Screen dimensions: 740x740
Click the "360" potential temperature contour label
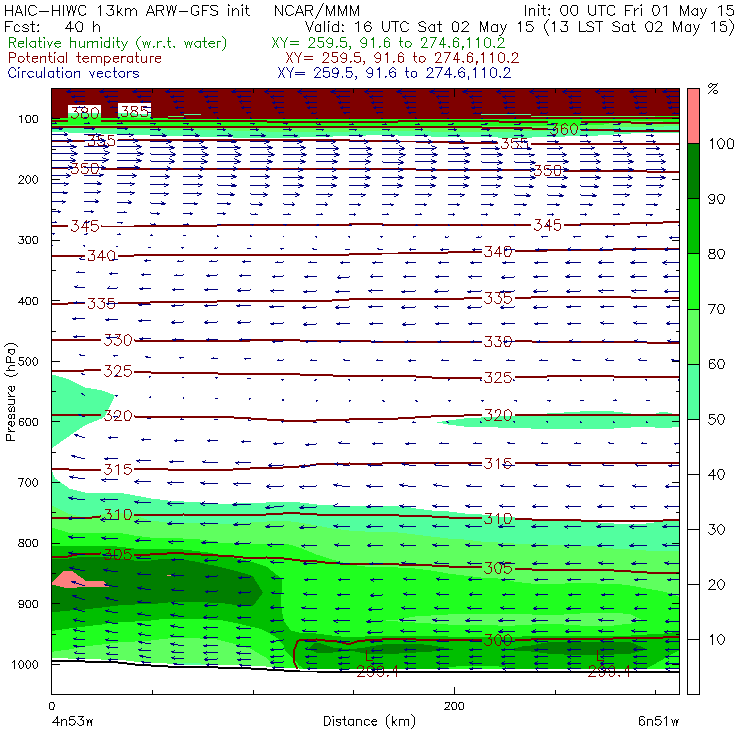(x=564, y=129)
